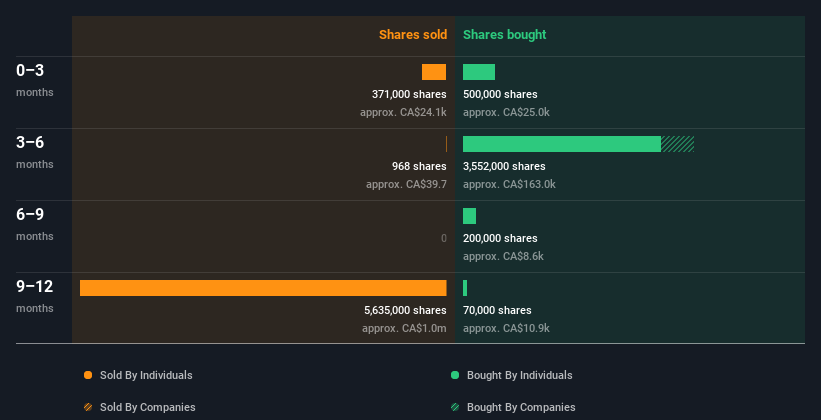Viewport: 821px width, 420px height.
Task: Click the Shares bought column header
Action: tap(504, 35)
